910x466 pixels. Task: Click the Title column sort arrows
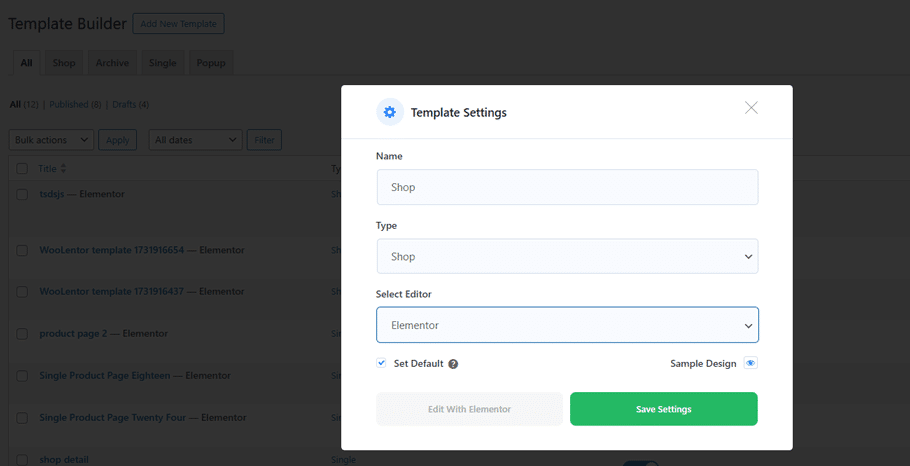click(x=64, y=169)
